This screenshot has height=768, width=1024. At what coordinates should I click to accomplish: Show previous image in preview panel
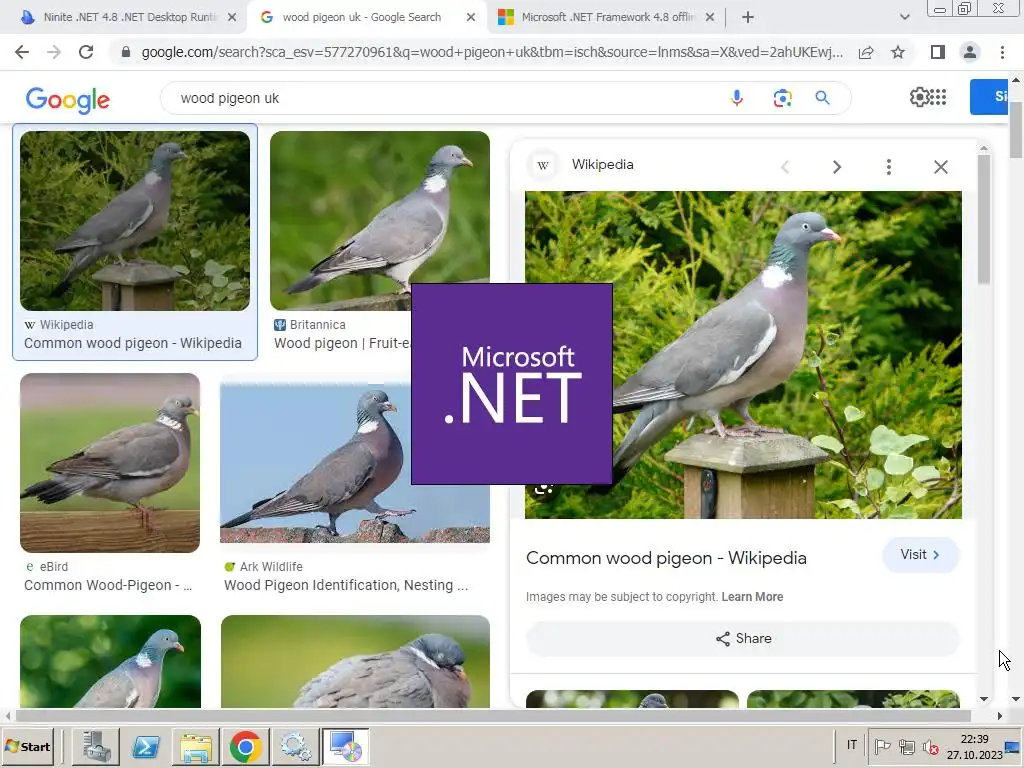coord(785,167)
